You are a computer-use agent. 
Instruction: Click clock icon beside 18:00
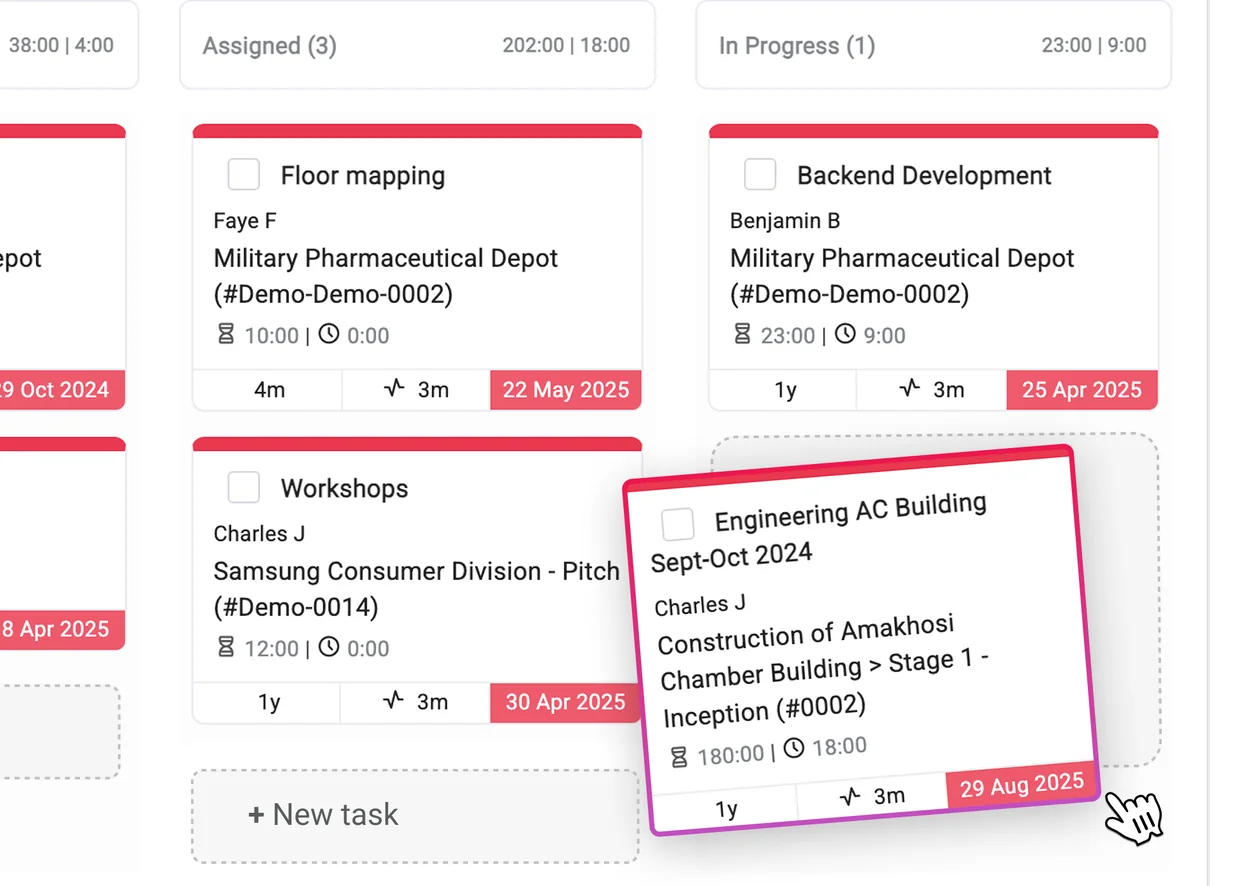794,748
